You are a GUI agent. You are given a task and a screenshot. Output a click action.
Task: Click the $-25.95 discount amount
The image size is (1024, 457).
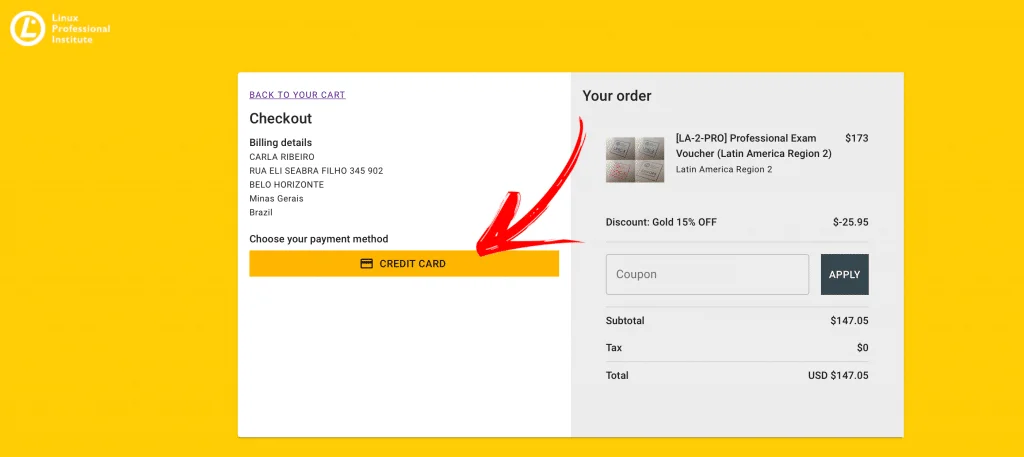(x=850, y=222)
